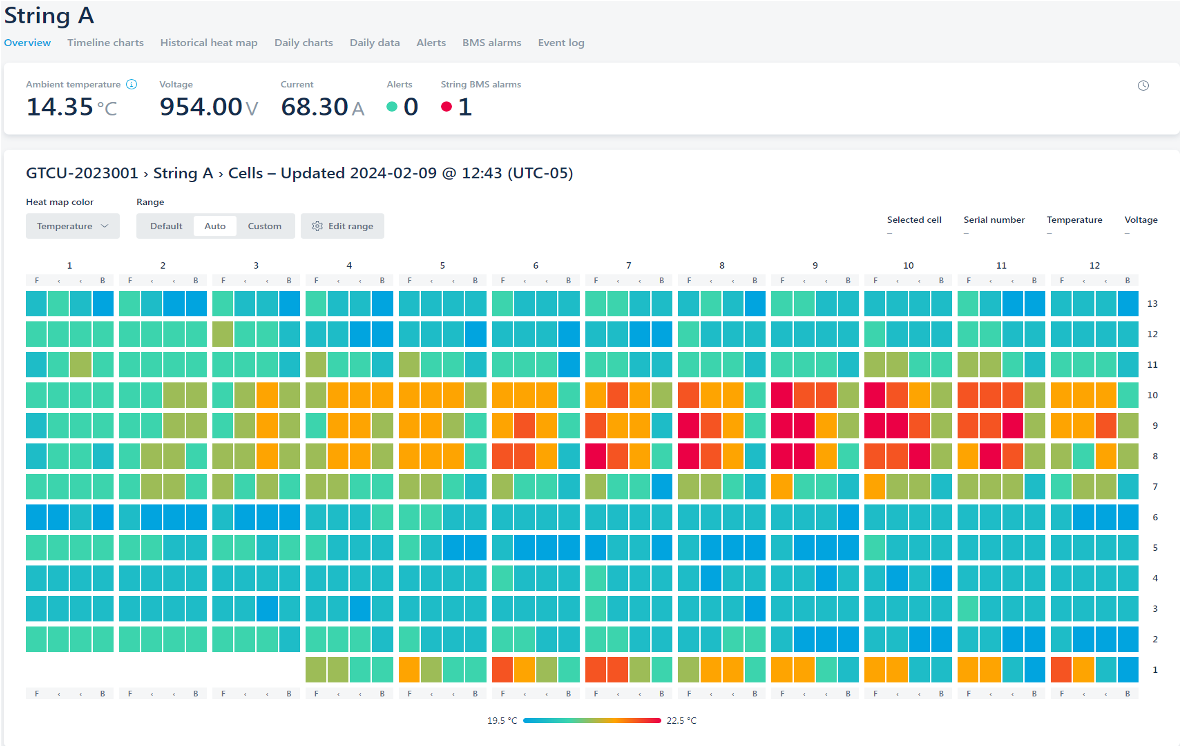This screenshot has height=746, width=1180.
Task: Go to the BMS alarms tab
Action: click(x=491, y=43)
